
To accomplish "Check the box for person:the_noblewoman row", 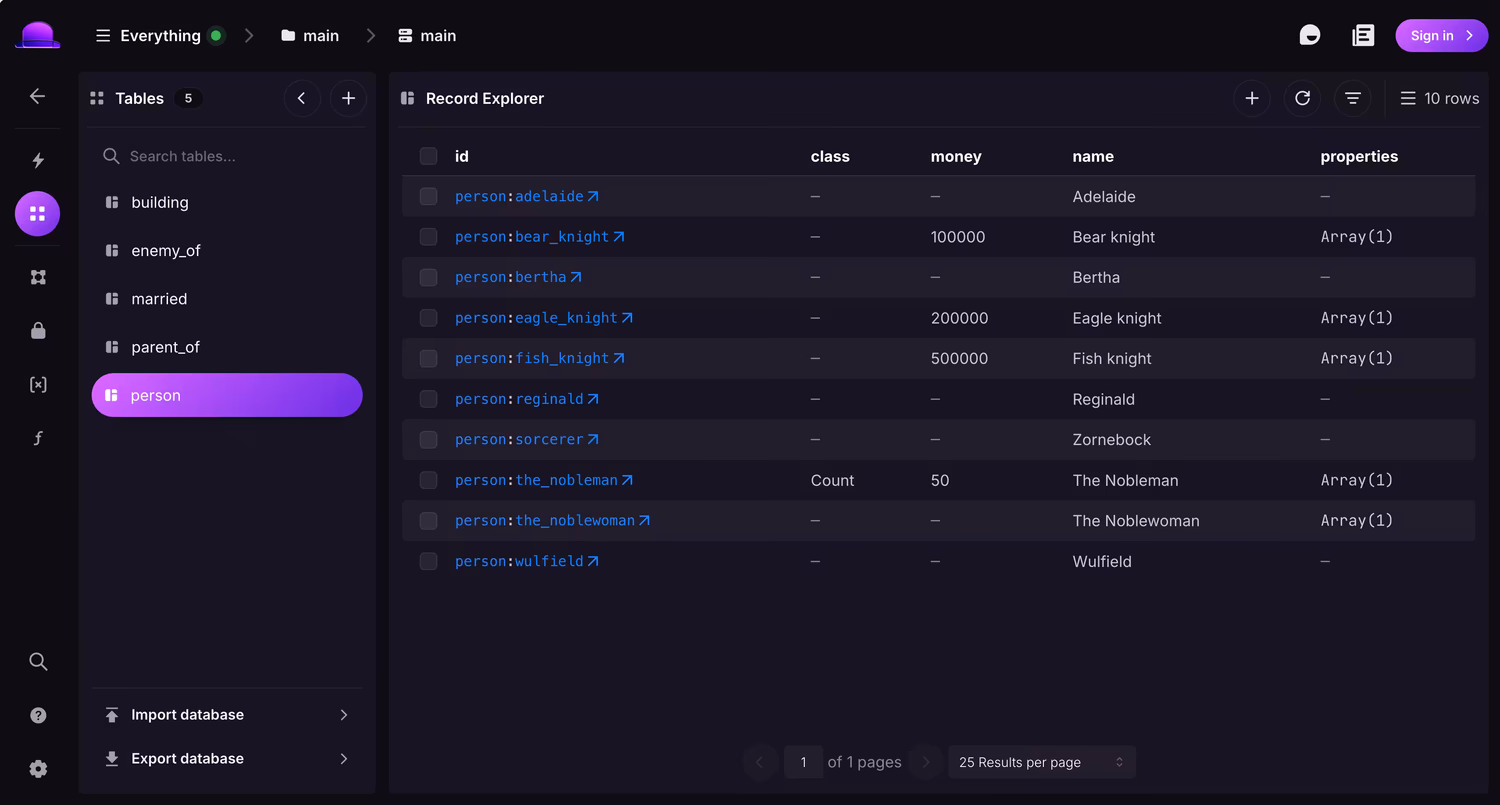I will pyautogui.click(x=428, y=521).
